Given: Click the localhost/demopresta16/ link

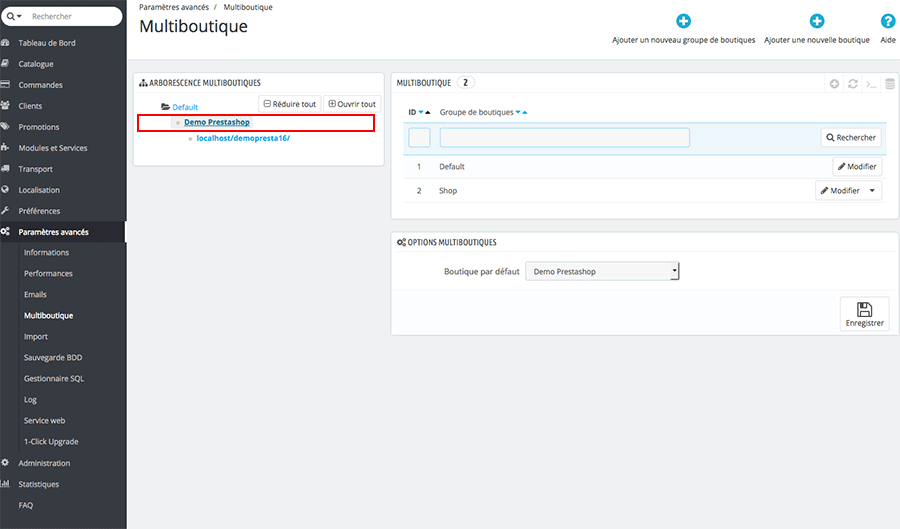Looking at the screenshot, I should coord(243,138).
